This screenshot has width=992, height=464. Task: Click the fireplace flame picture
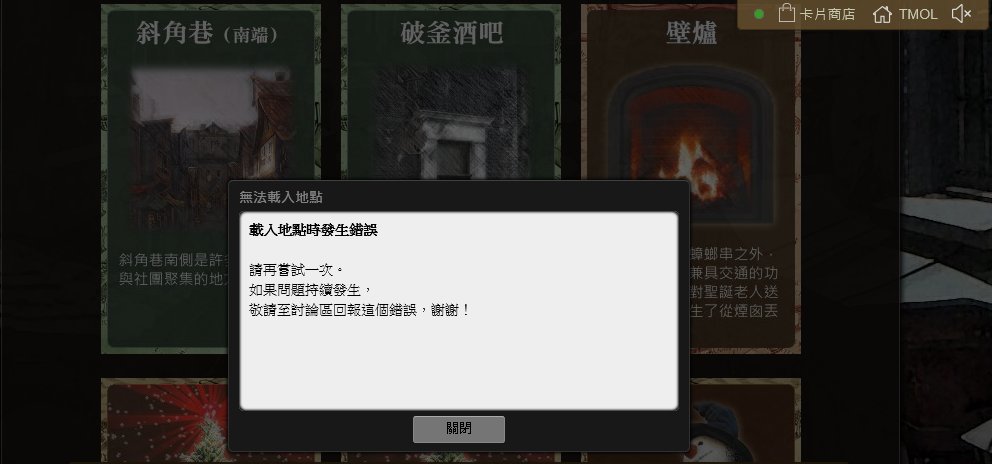pos(691,143)
